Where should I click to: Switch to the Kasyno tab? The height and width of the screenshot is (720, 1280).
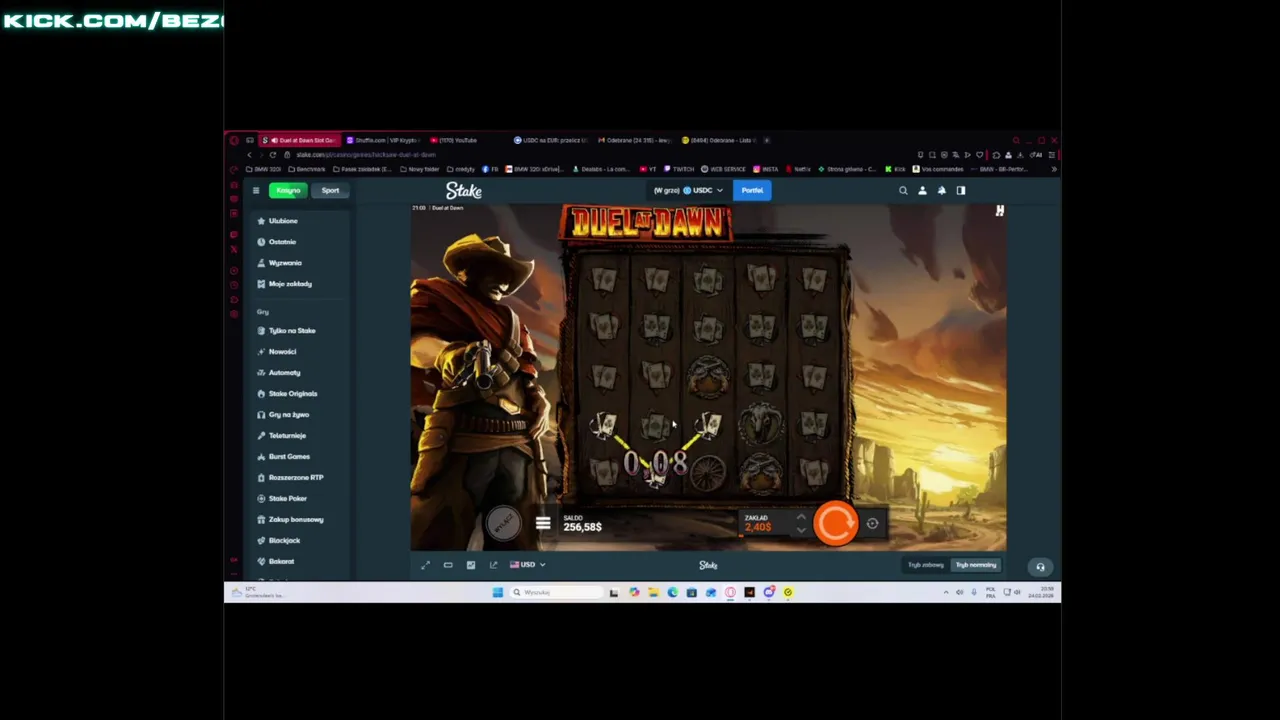coord(288,190)
